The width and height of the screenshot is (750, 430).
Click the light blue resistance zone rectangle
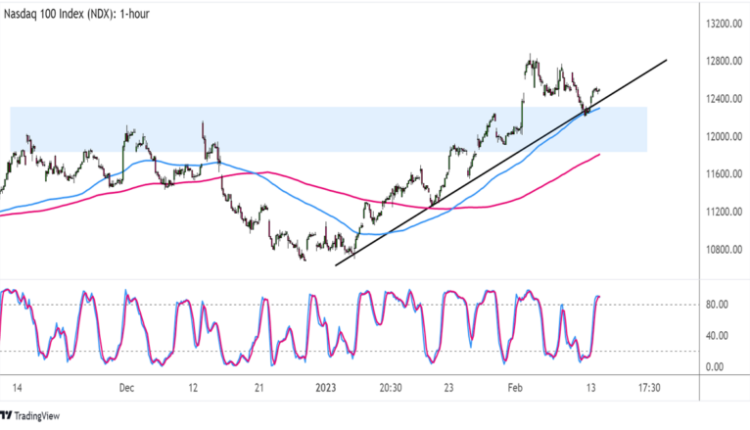click(x=300, y=128)
